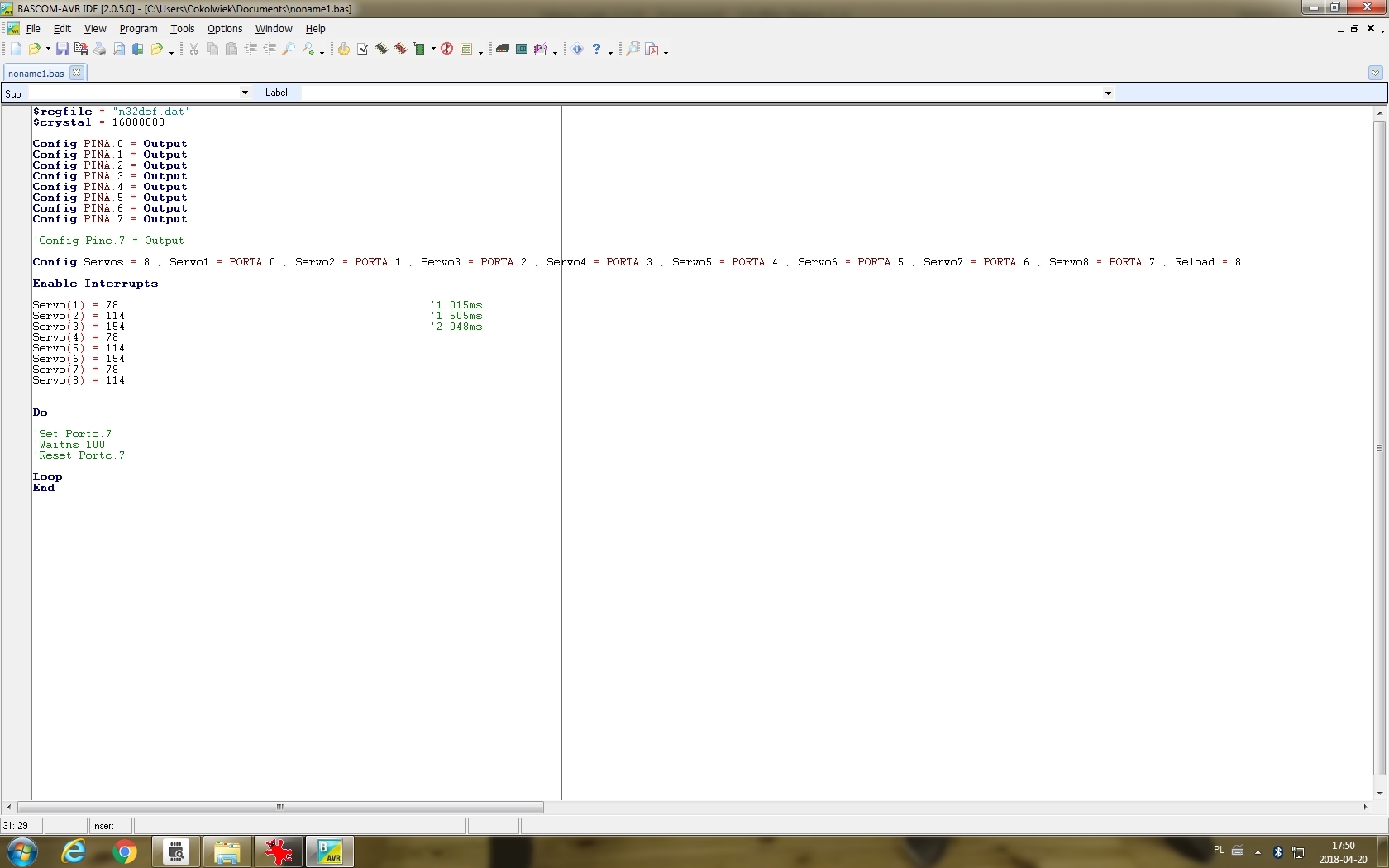The width and height of the screenshot is (1389, 868).
Task: Open print preview from the toolbar
Action: [119, 50]
